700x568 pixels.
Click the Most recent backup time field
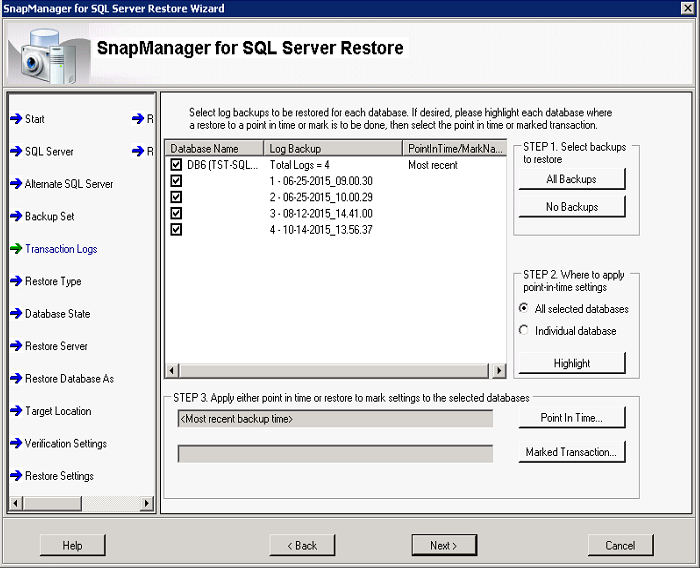(335, 419)
